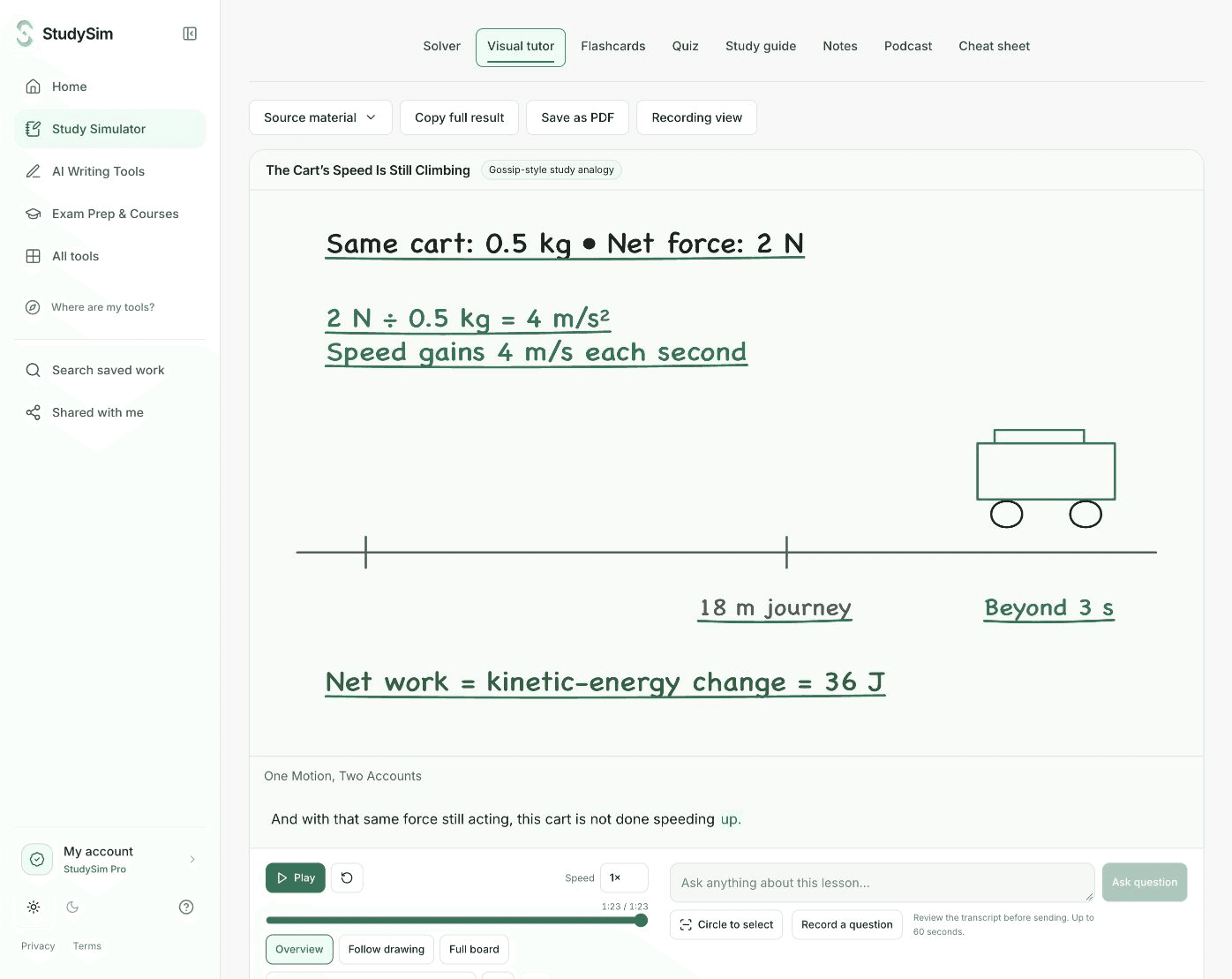Click the StudySim logo icon
This screenshot has width=1232, height=979.
click(25, 34)
